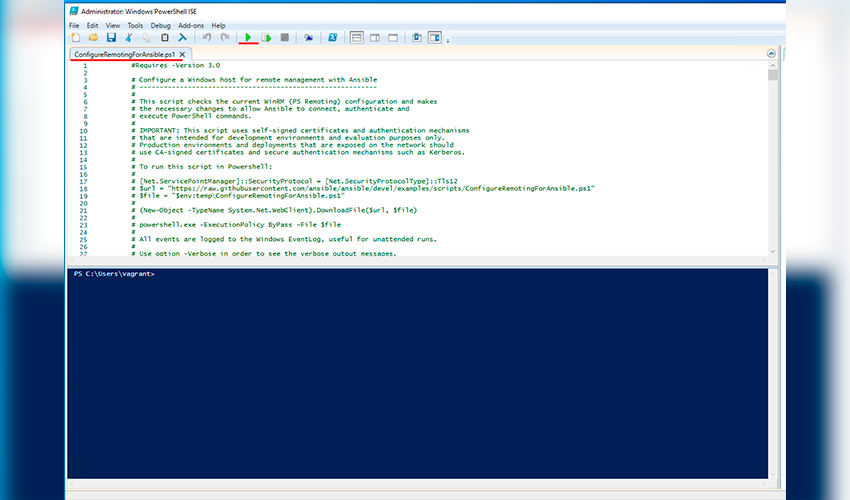The height and width of the screenshot is (500, 850).
Task: Script pane scrollbar down arrow
Action: pyautogui.click(x=772, y=251)
